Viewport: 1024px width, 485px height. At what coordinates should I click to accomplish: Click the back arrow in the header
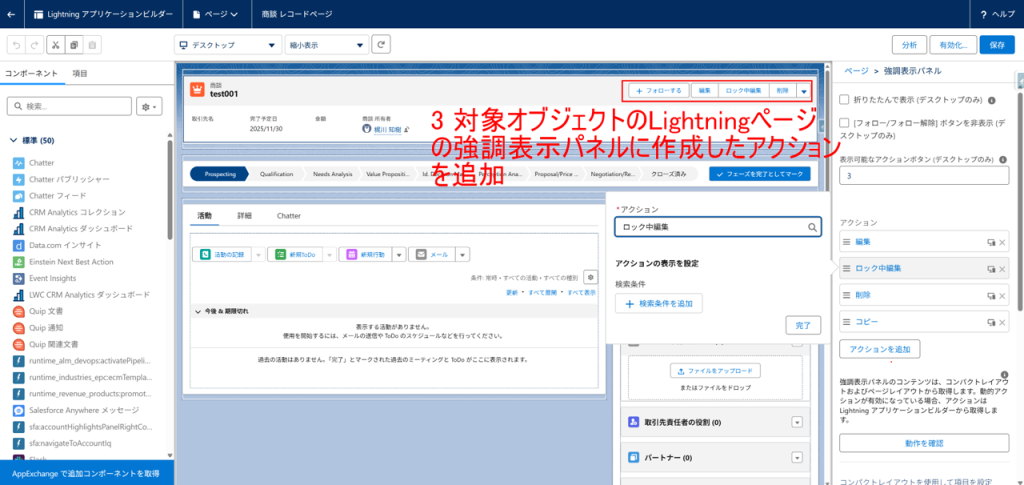11,14
